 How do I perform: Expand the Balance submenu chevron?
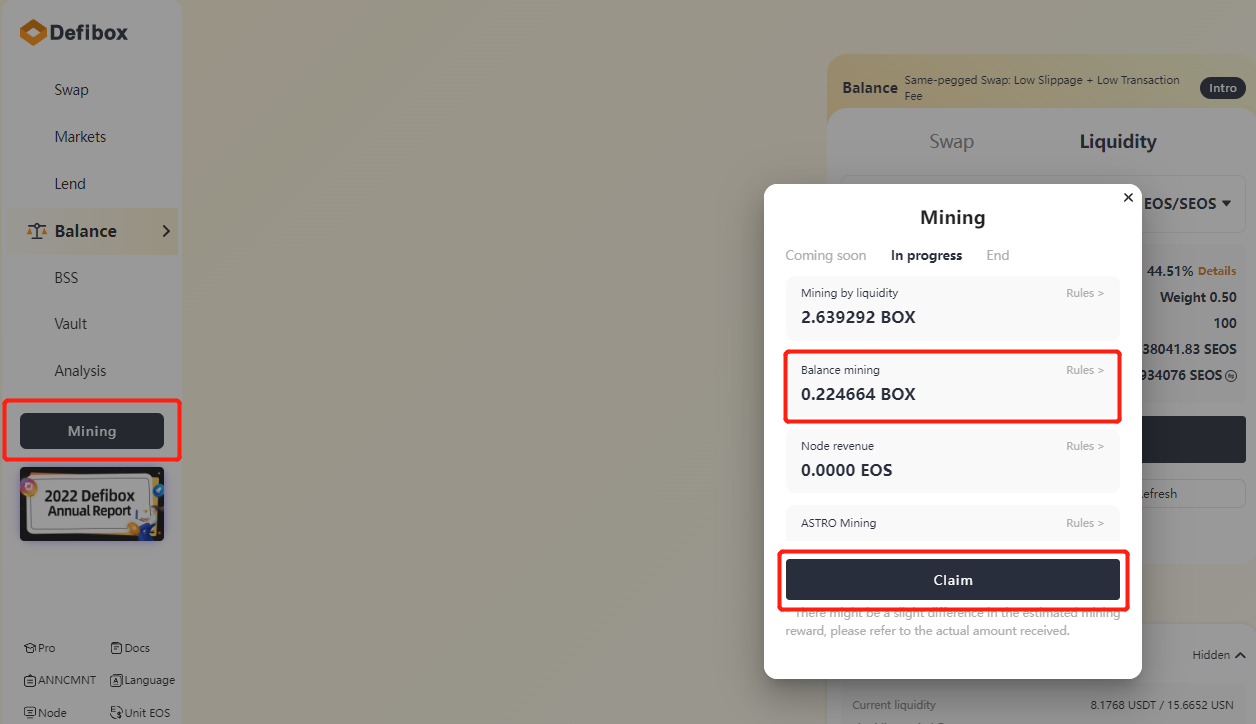pyautogui.click(x=166, y=231)
